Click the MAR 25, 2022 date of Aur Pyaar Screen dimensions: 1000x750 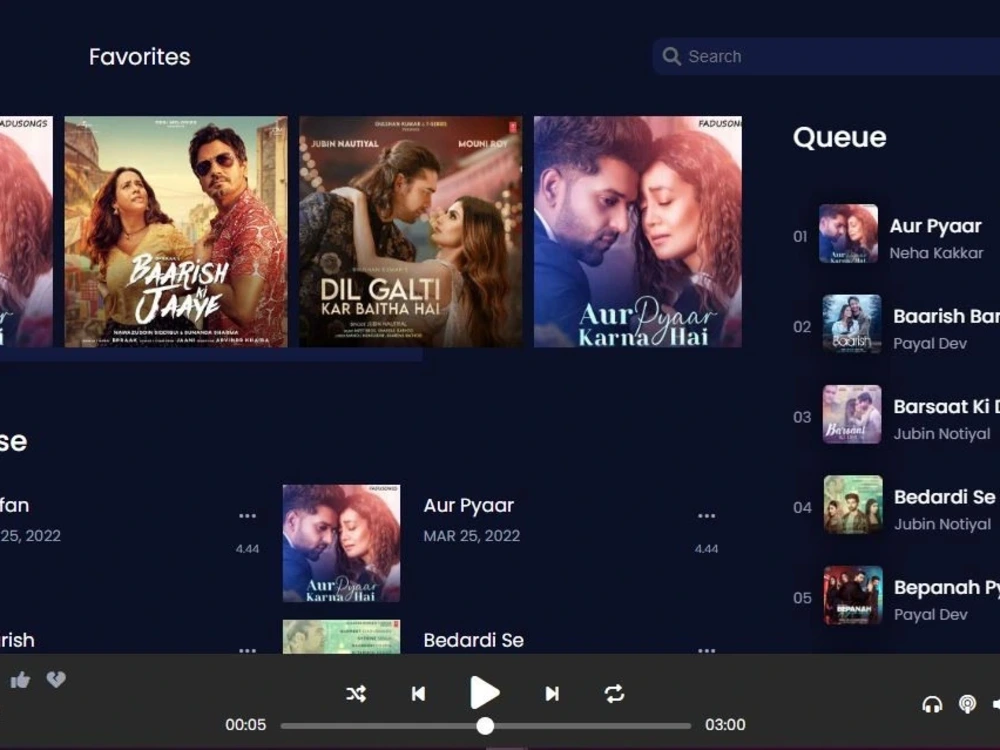[x=472, y=536]
